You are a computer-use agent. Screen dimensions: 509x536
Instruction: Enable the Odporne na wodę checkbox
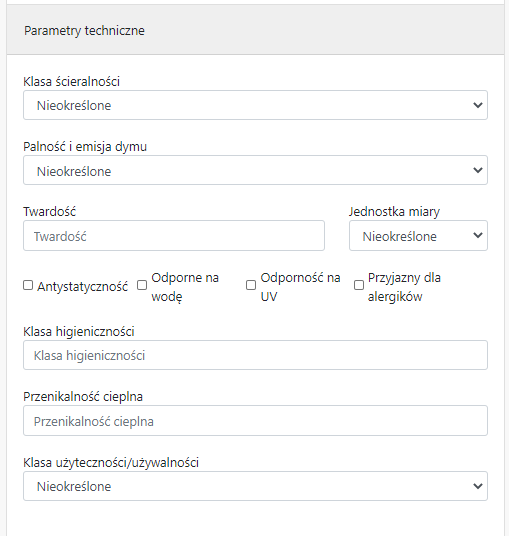pos(142,285)
